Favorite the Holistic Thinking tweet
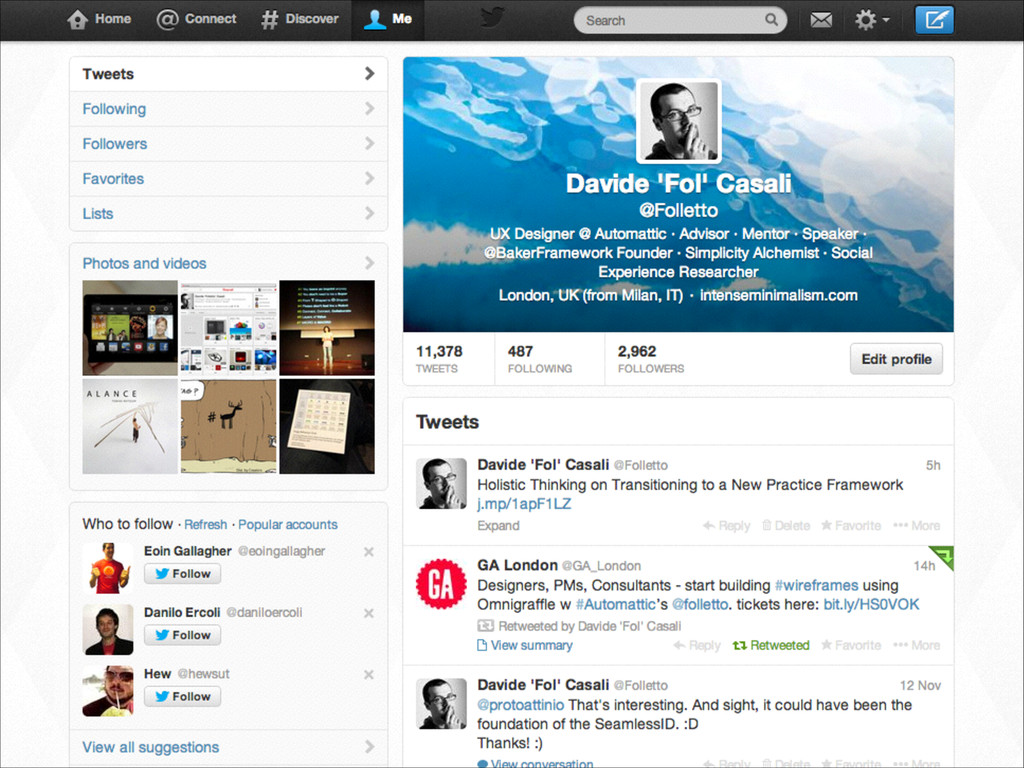 click(850, 526)
